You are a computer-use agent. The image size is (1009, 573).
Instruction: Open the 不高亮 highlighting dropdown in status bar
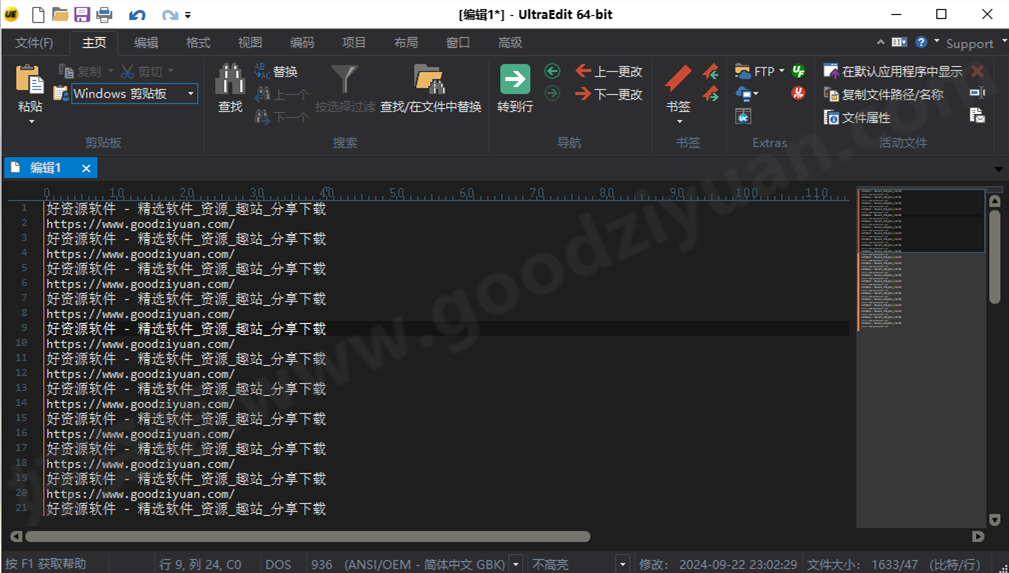pos(622,564)
